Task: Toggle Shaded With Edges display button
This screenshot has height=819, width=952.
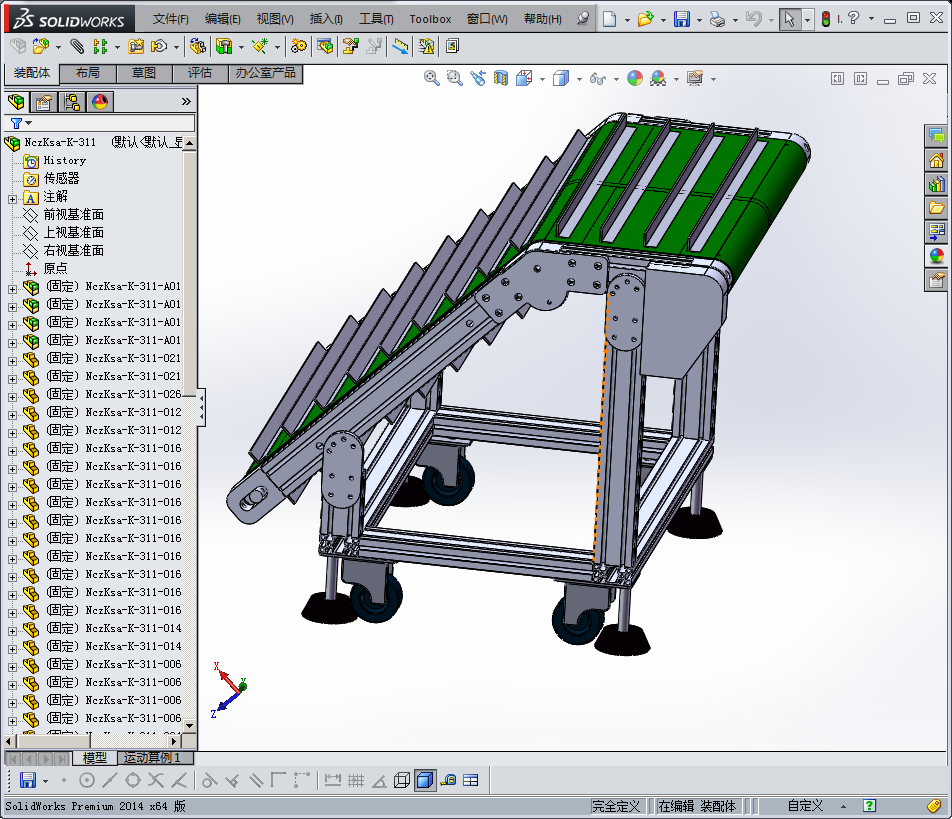Action: (425, 780)
